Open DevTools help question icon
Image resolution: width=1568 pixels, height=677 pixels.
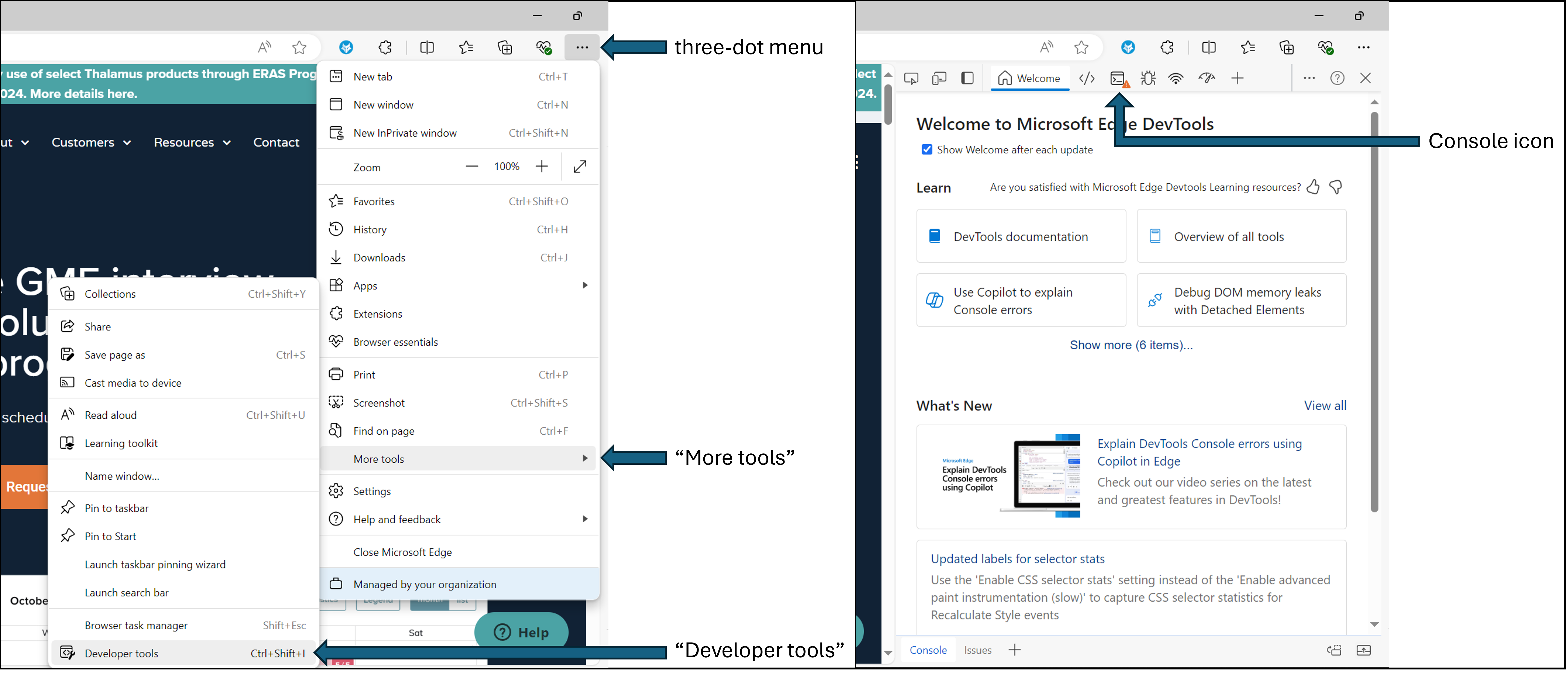(1337, 78)
